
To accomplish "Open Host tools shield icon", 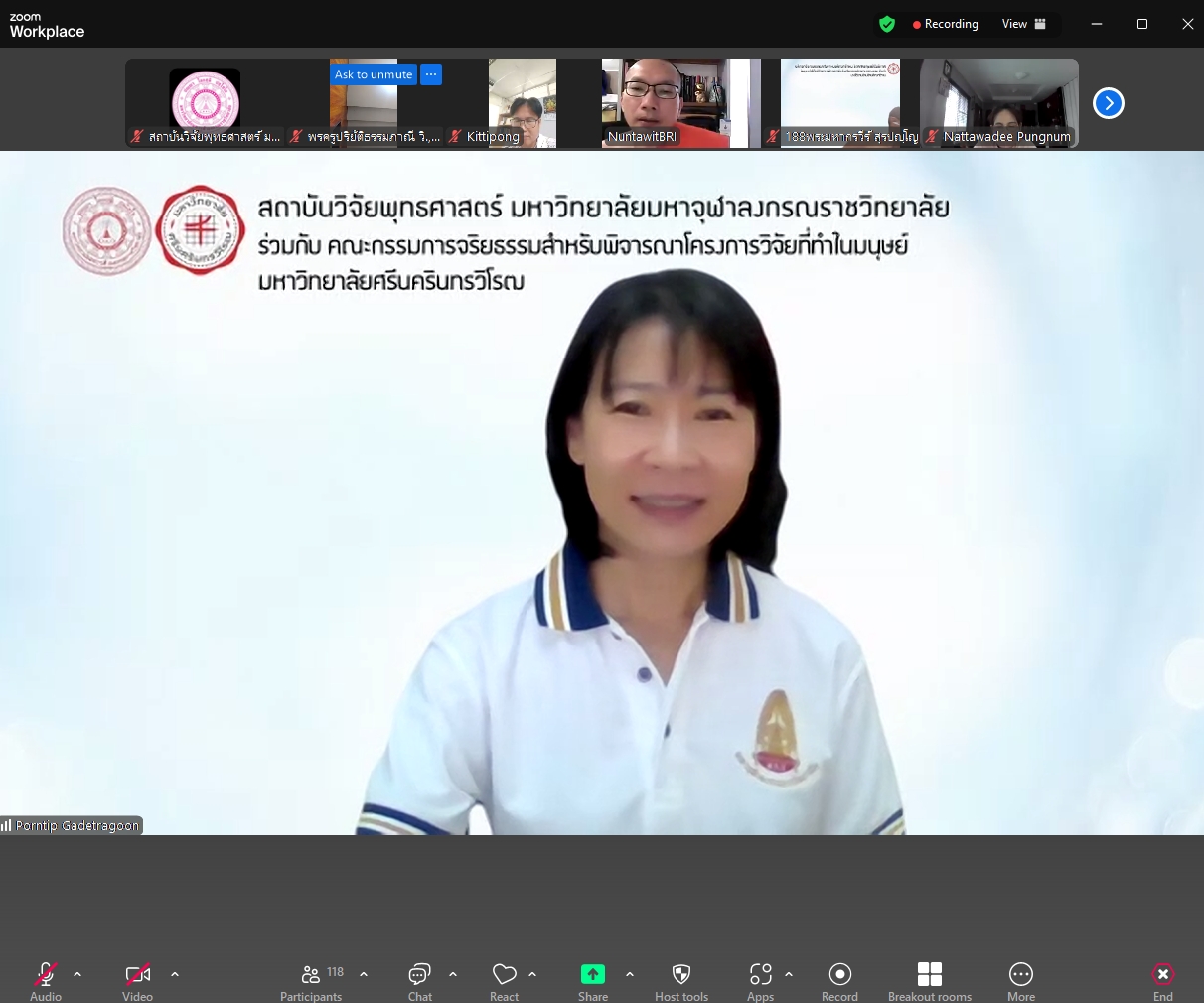I will (x=681, y=974).
